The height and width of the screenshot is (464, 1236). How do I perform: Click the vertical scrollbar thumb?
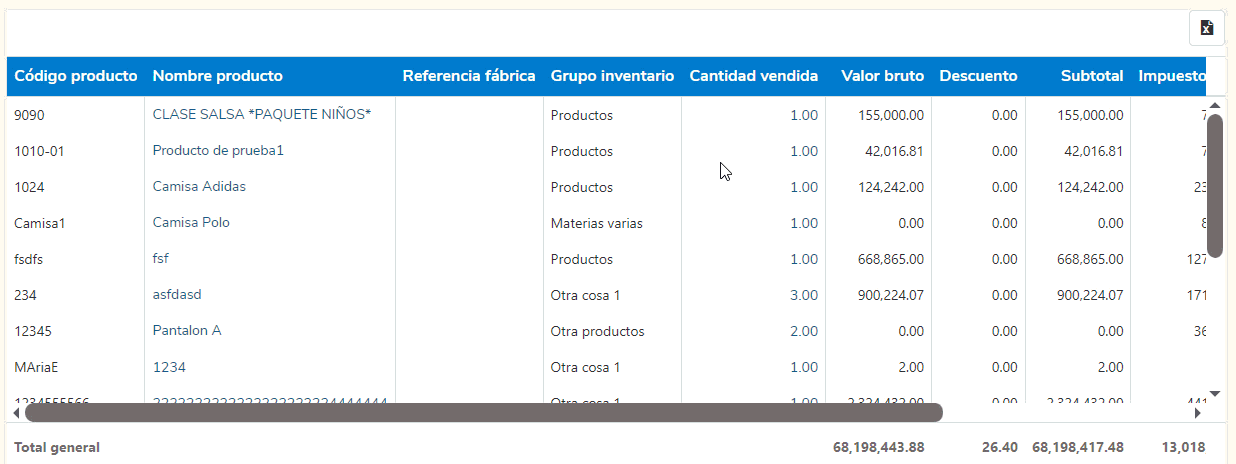1216,186
